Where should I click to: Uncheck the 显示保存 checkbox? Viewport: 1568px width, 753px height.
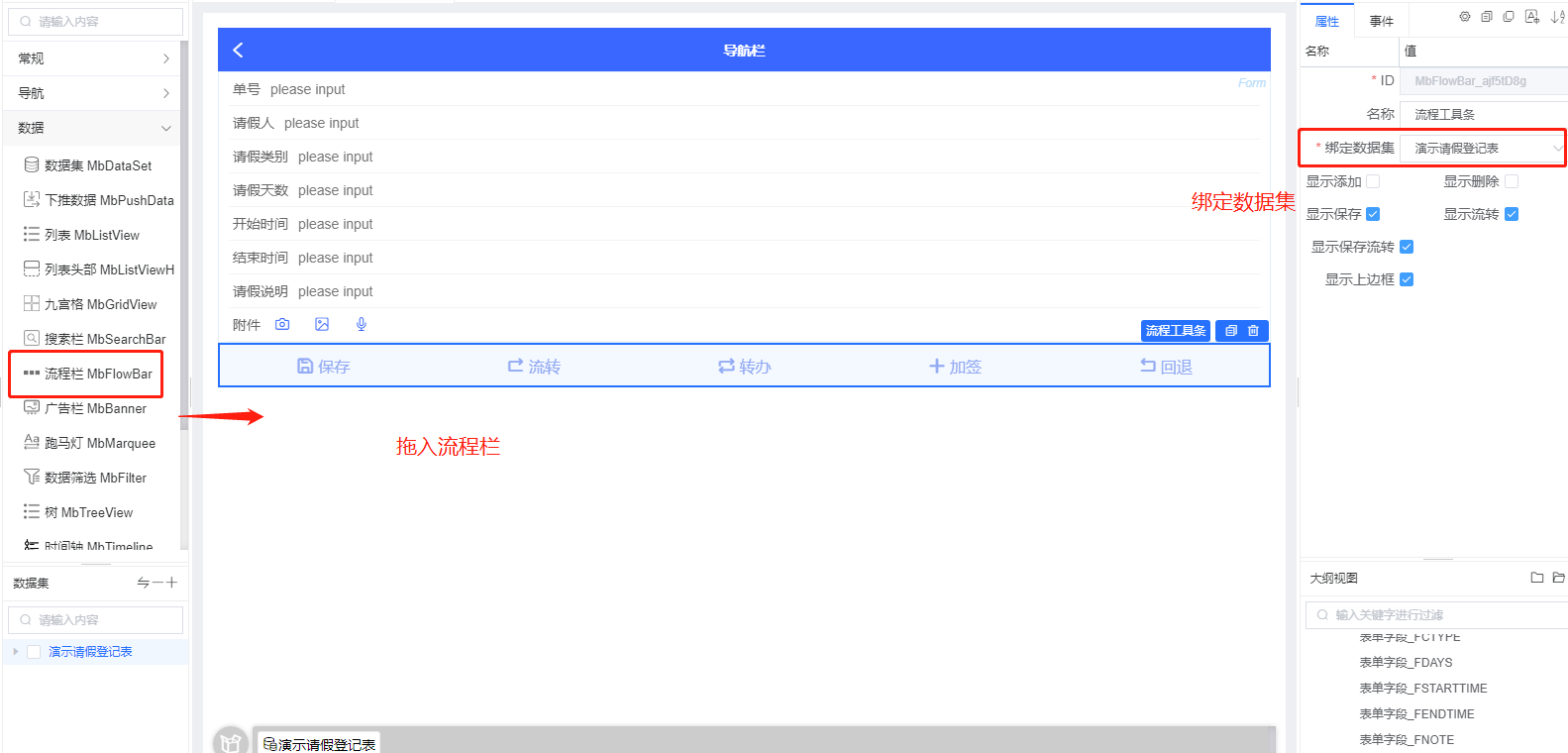(x=1373, y=214)
